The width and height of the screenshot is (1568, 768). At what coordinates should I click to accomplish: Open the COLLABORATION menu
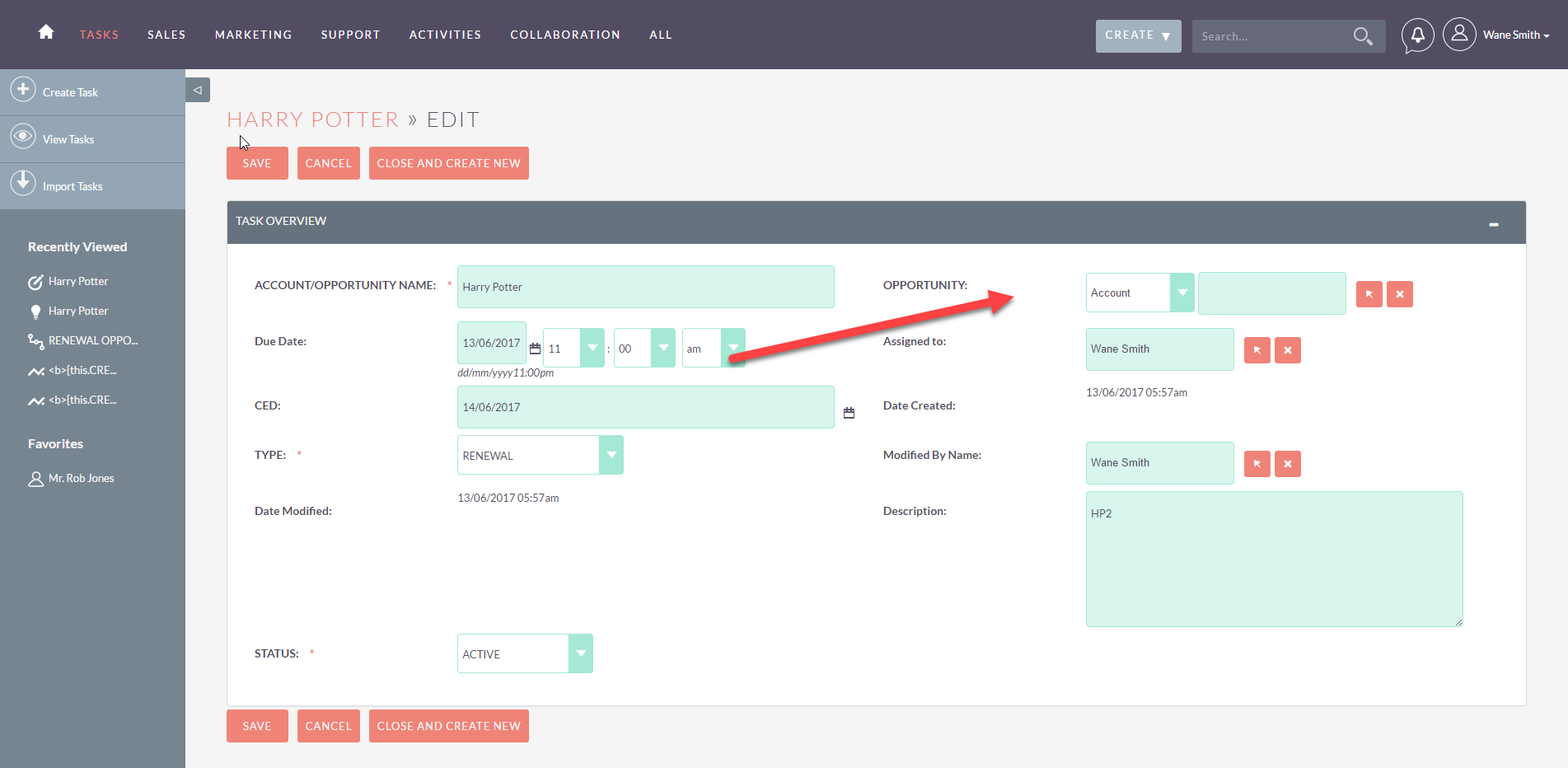coord(565,34)
